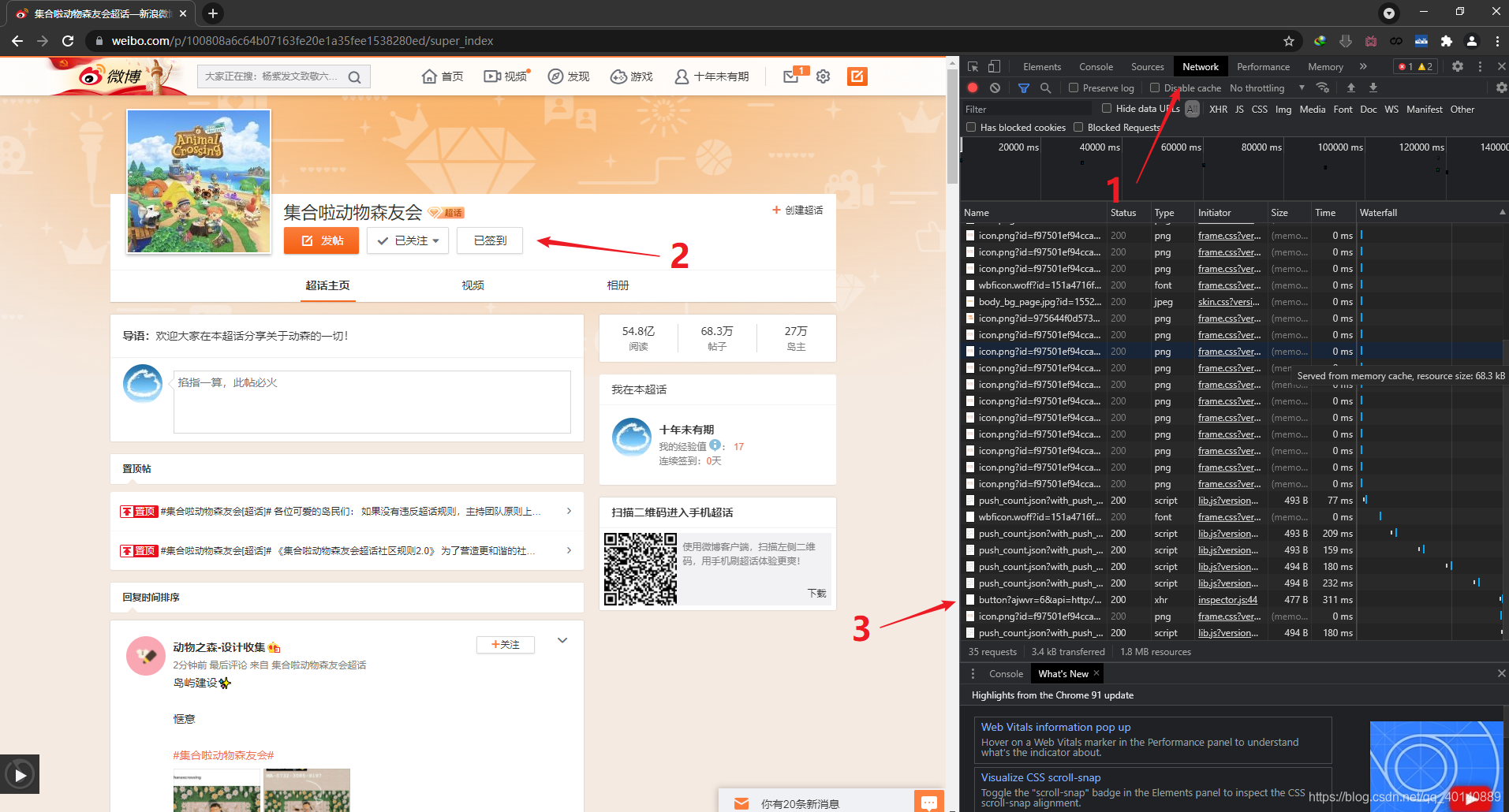This screenshot has width=1509, height=812.
Task: Open DevTools more options menu
Action: point(1480,67)
